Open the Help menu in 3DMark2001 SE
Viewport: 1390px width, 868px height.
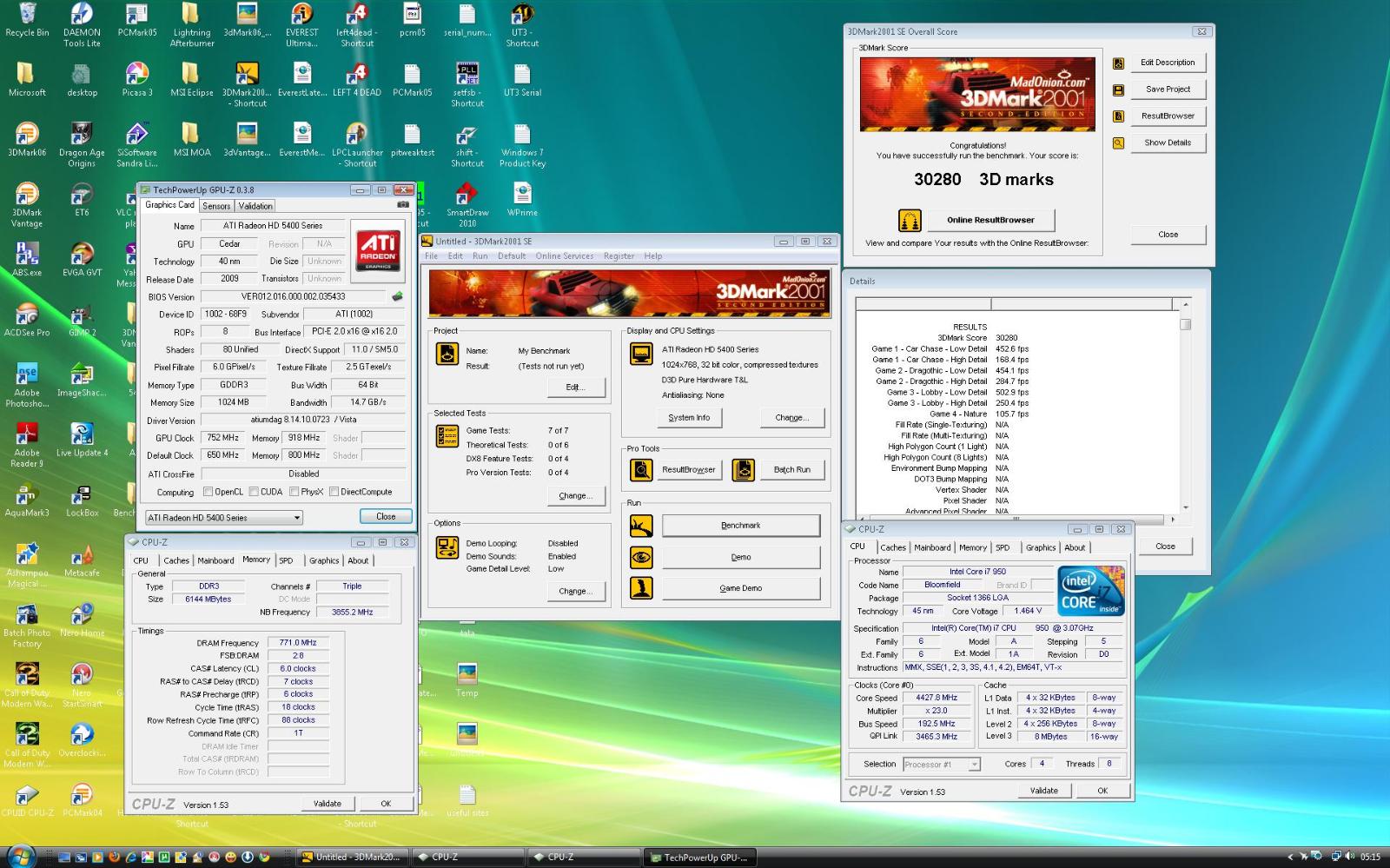tap(653, 256)
